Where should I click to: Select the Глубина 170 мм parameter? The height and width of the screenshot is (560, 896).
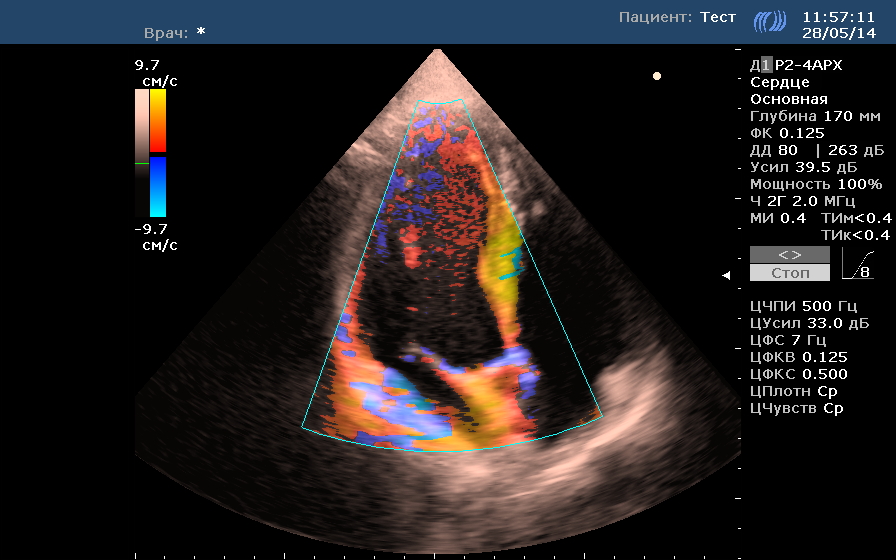click(x=815, y=116)
